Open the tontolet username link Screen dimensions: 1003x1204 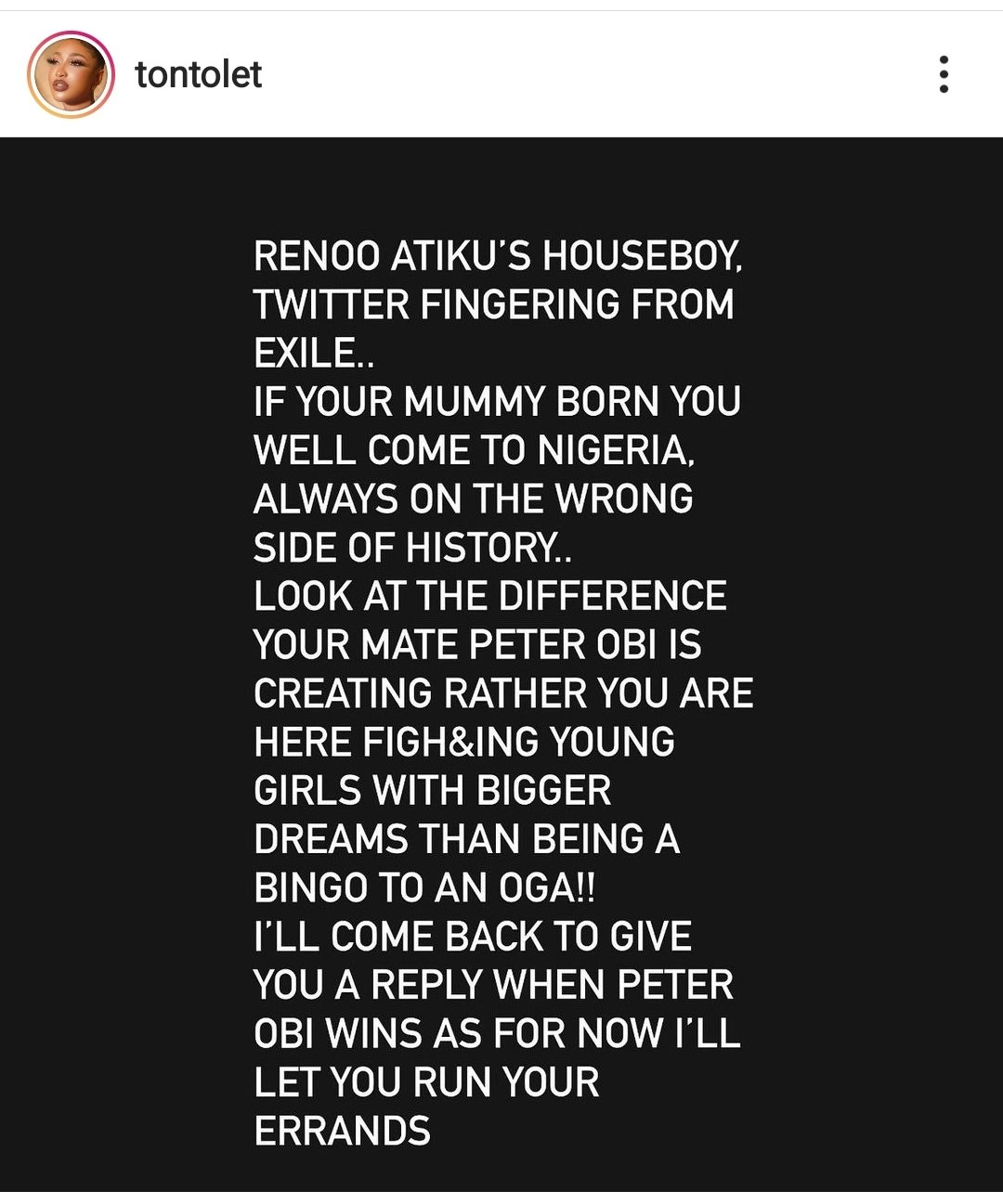tap(199, 74)
